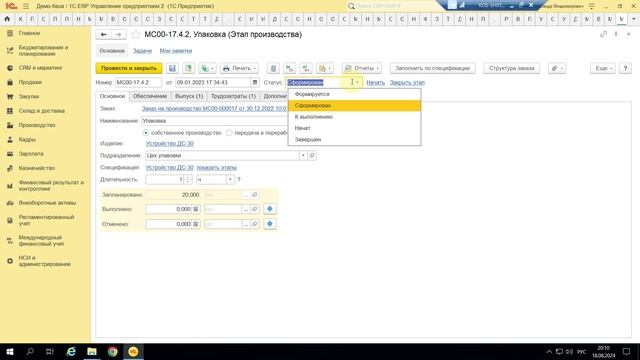Screen dimensions: 640x360
Task: Open the Статус dropdown arrow
Action: tap(358, 82)
